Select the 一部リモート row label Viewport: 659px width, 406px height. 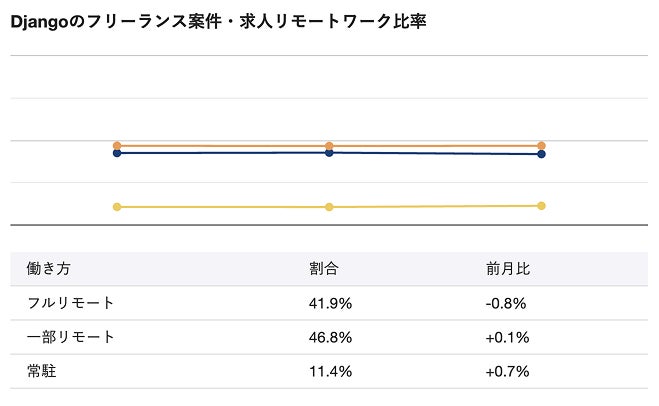point(70,337)
